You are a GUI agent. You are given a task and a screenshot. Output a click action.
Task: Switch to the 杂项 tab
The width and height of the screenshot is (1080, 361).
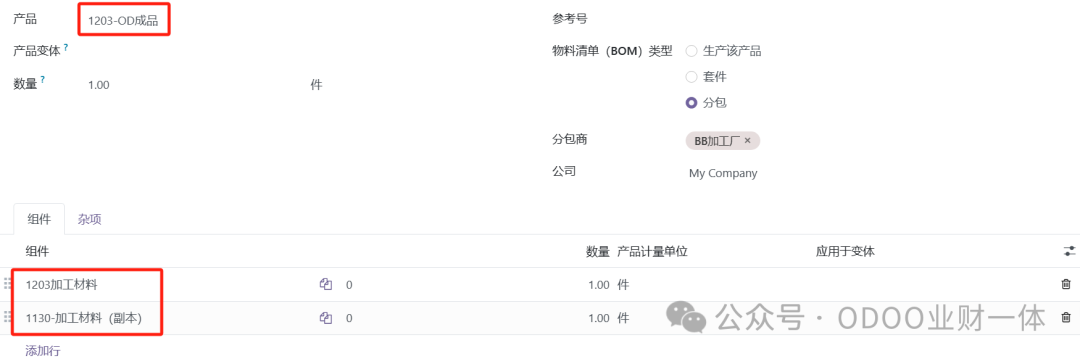[90, 220]
